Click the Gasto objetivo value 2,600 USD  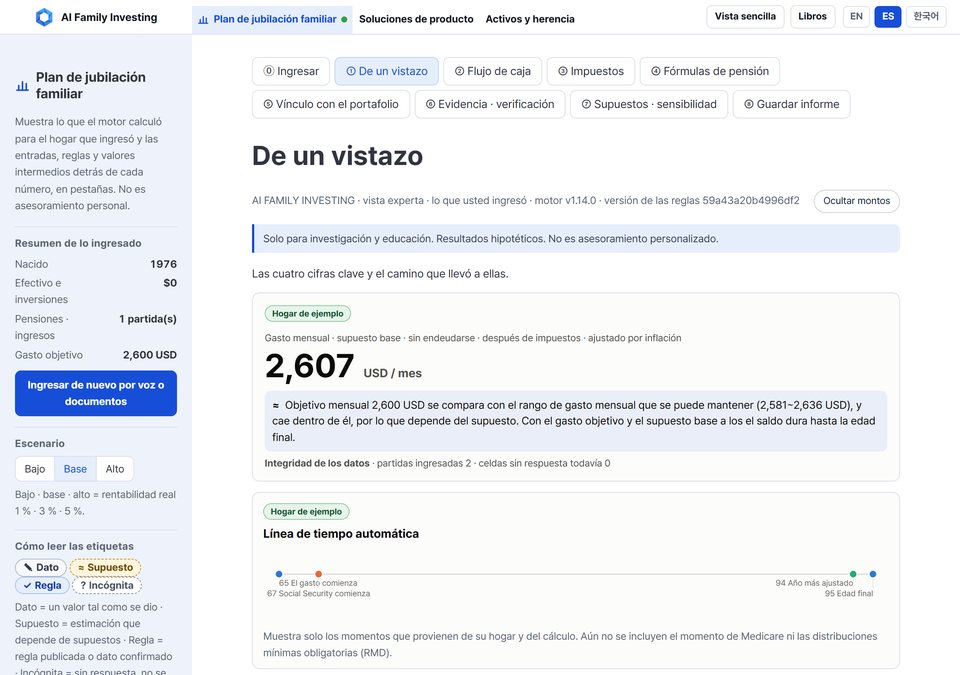pyautogui.click(x=150, y=355)
